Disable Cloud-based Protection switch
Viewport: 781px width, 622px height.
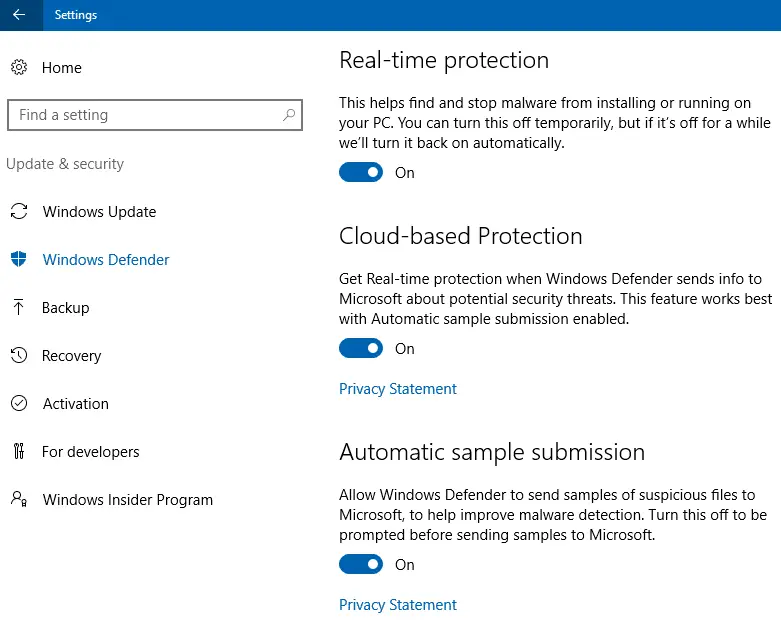(x=361, y=348)
